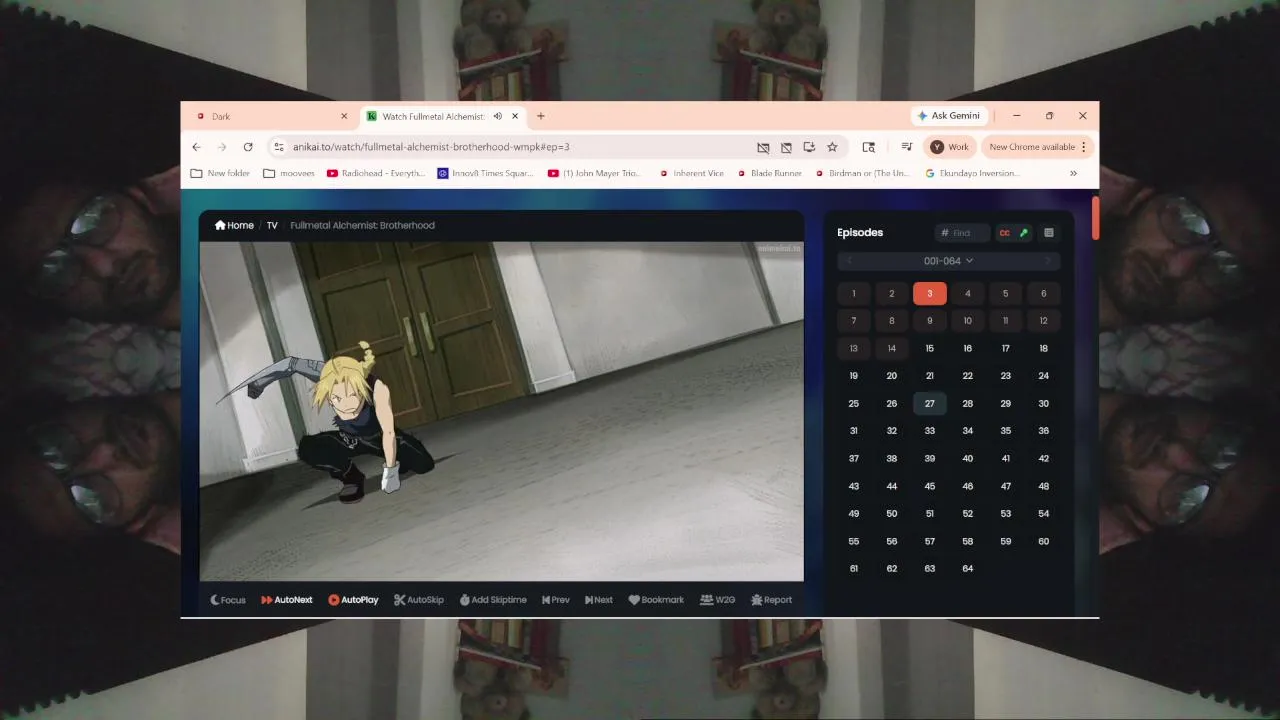Show more bookmarks with the chevron
1280x720 pixels.
click(x=1073, y=173)
